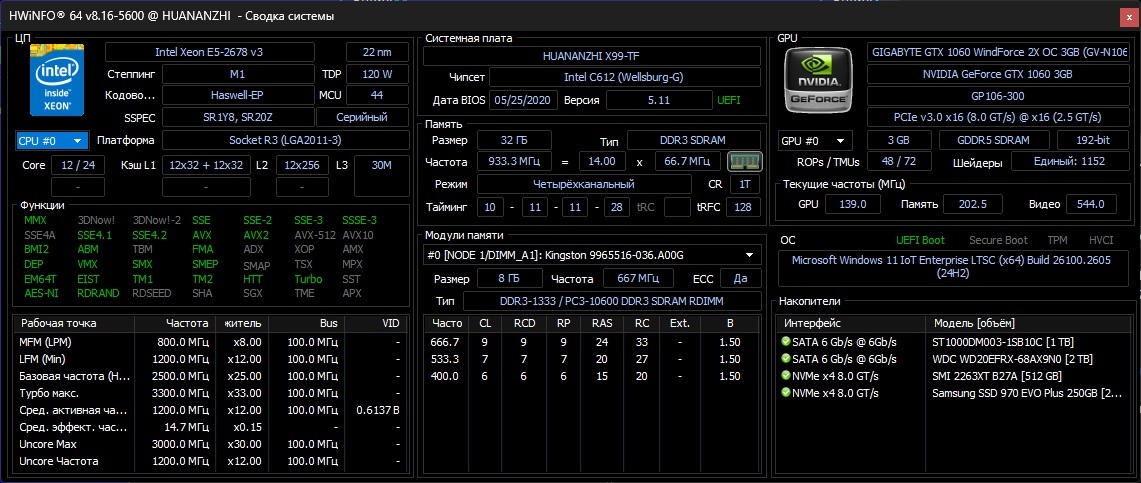The image size is (1141, 483).
Task: Click green status icon for SMI 2263XT drive
Action: [785, 376]
